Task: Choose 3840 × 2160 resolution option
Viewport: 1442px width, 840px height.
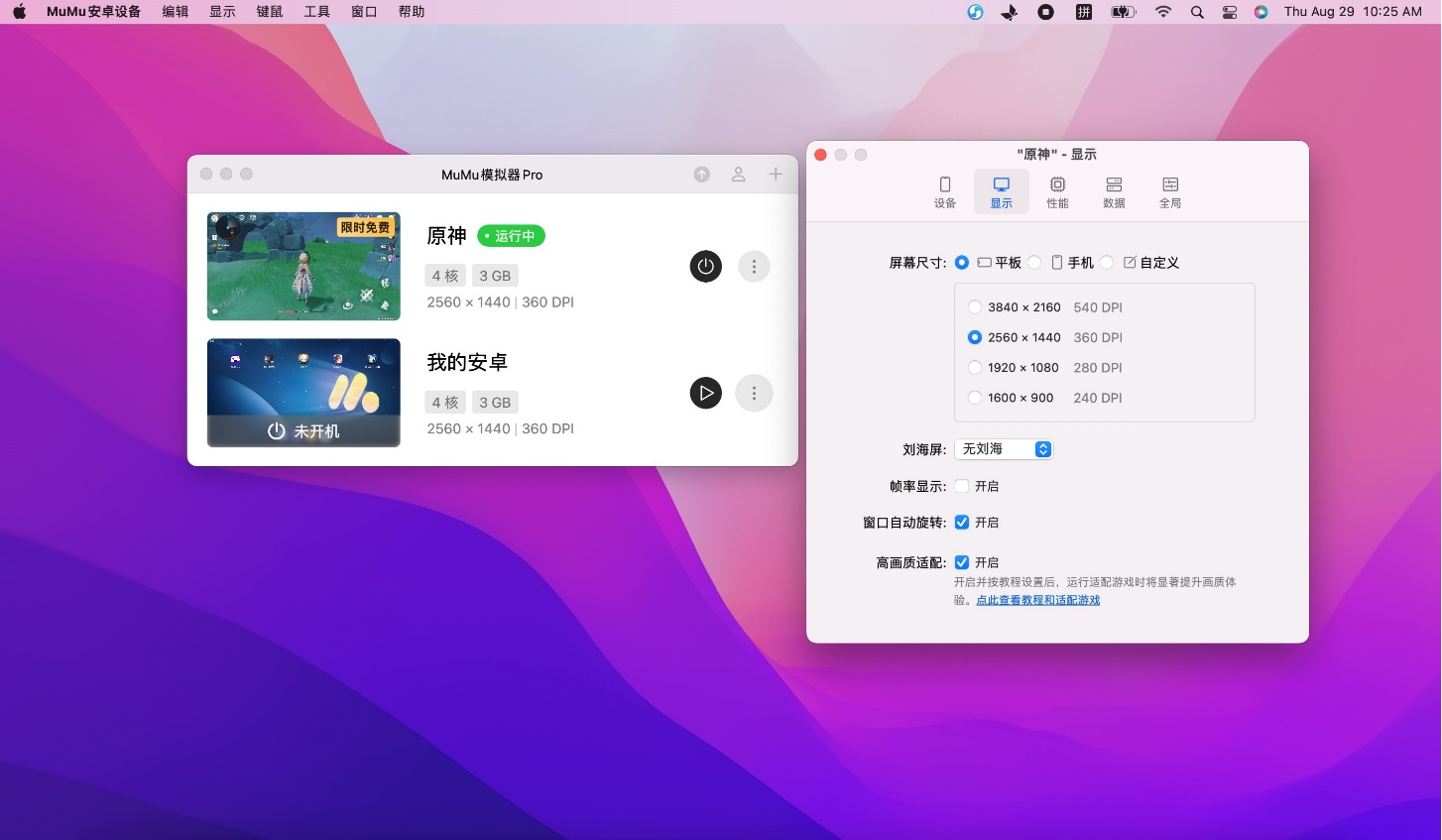Action: click(x=975, y=307)
